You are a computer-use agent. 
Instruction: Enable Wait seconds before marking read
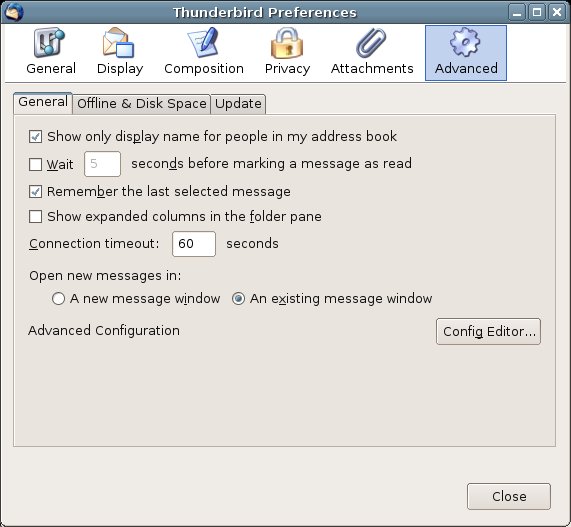[35, 164]
